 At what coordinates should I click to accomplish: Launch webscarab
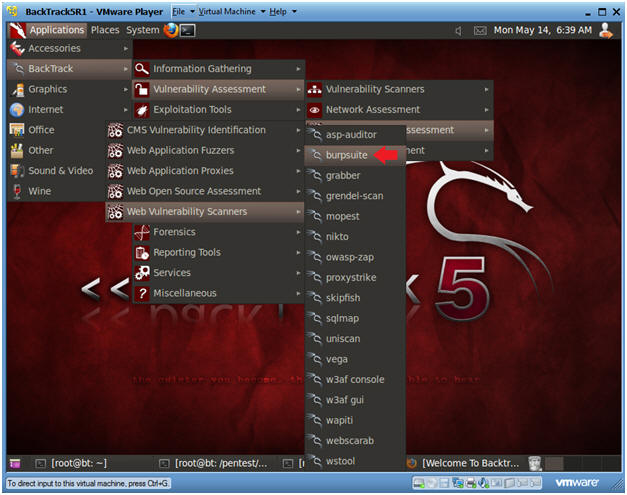click(355, 441)
